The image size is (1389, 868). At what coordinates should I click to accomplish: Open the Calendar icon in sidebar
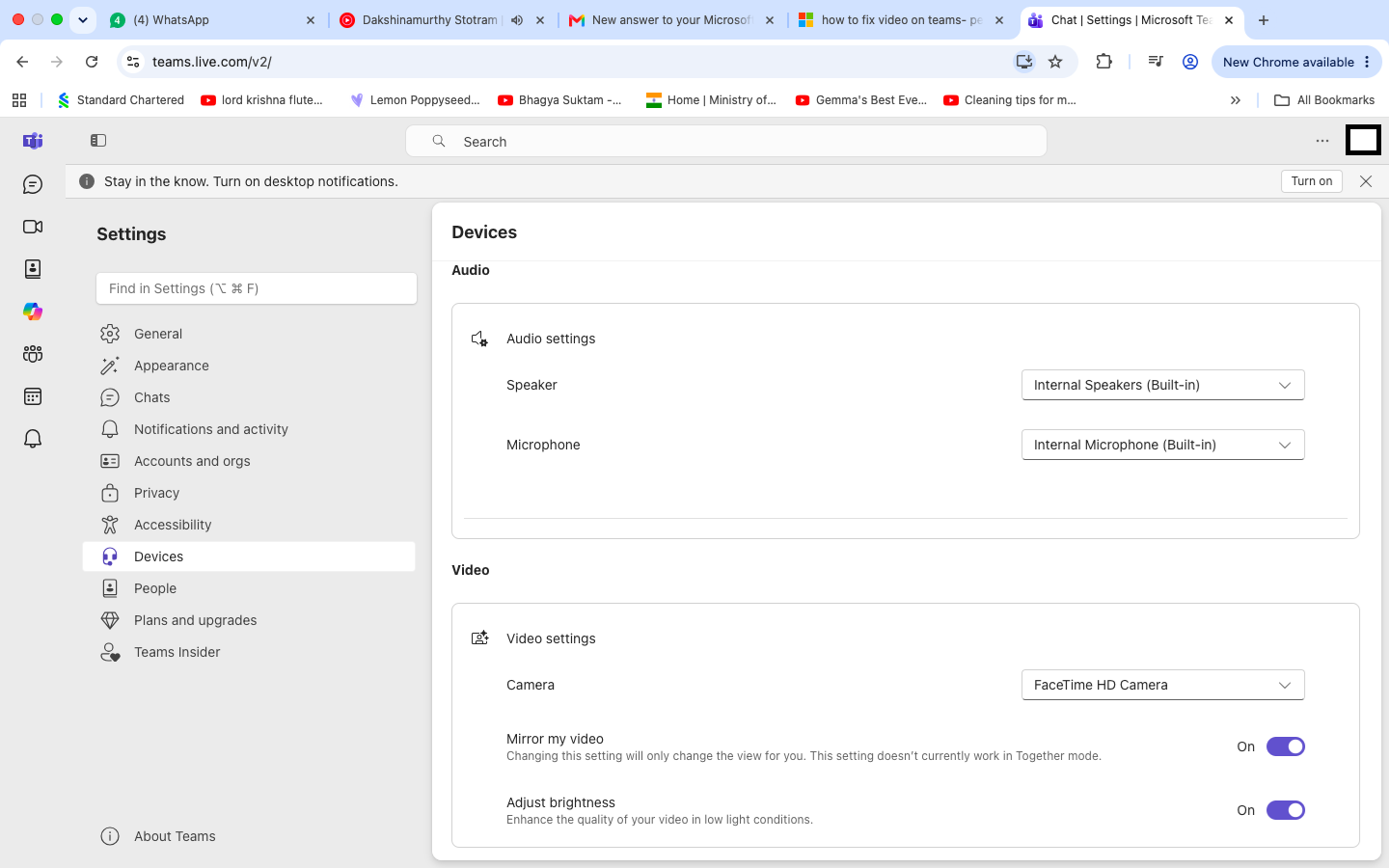tap(33, 396)
